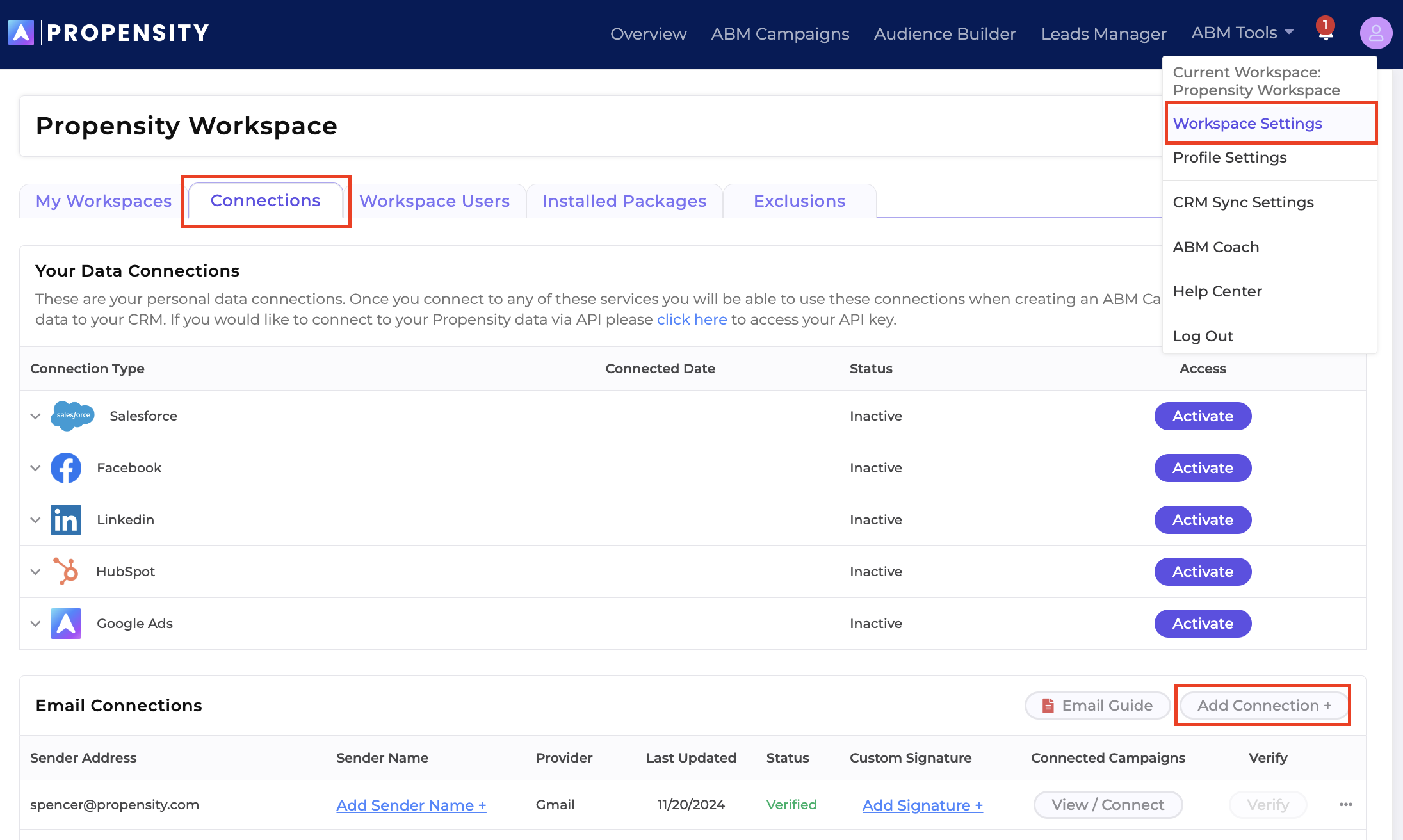The height and width of the screenshot is (840, 1403).
Task: Select Profile Settings in the dropdown
Action: tap(1269, 157)
